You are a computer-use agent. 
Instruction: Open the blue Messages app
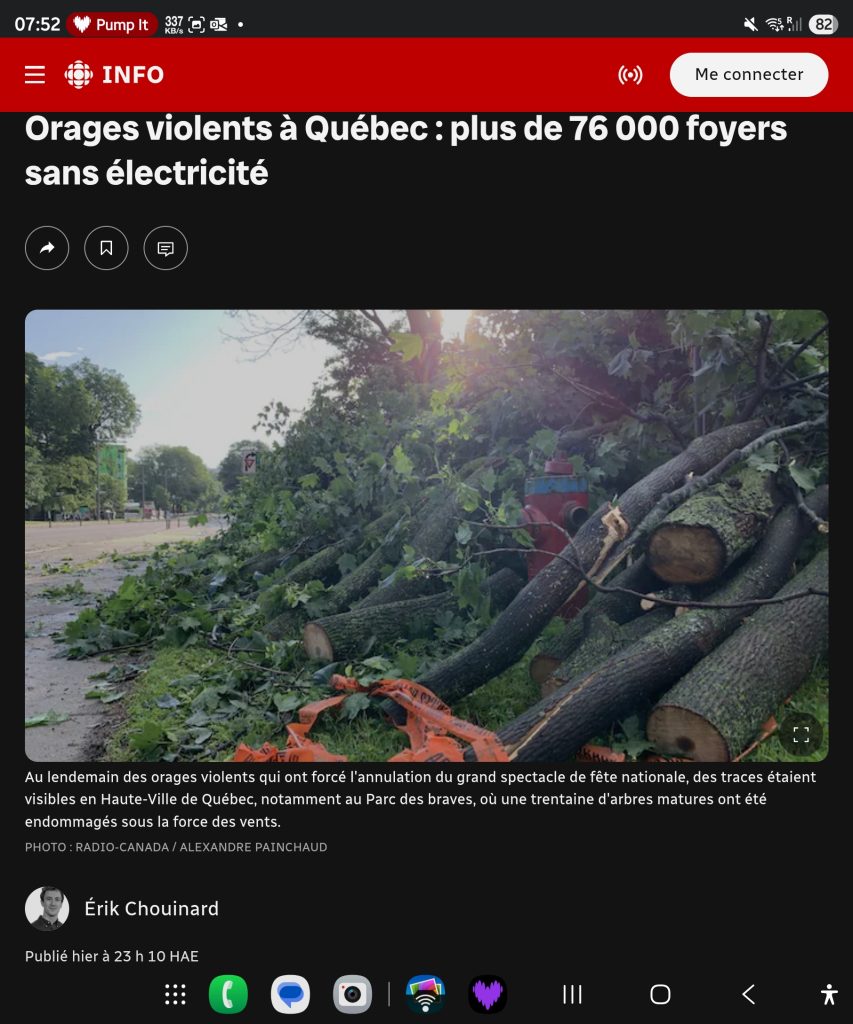tap(291, 995)
